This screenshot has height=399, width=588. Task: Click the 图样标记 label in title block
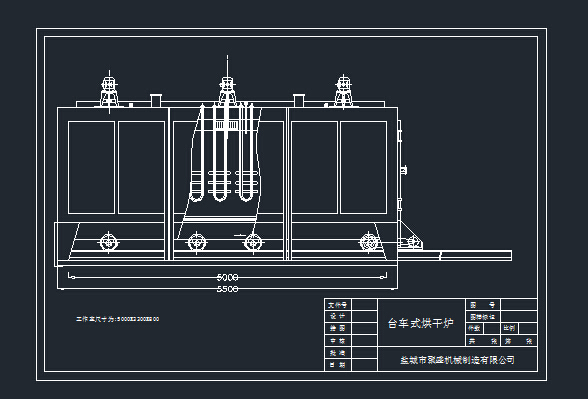click(x=483, y=317)
